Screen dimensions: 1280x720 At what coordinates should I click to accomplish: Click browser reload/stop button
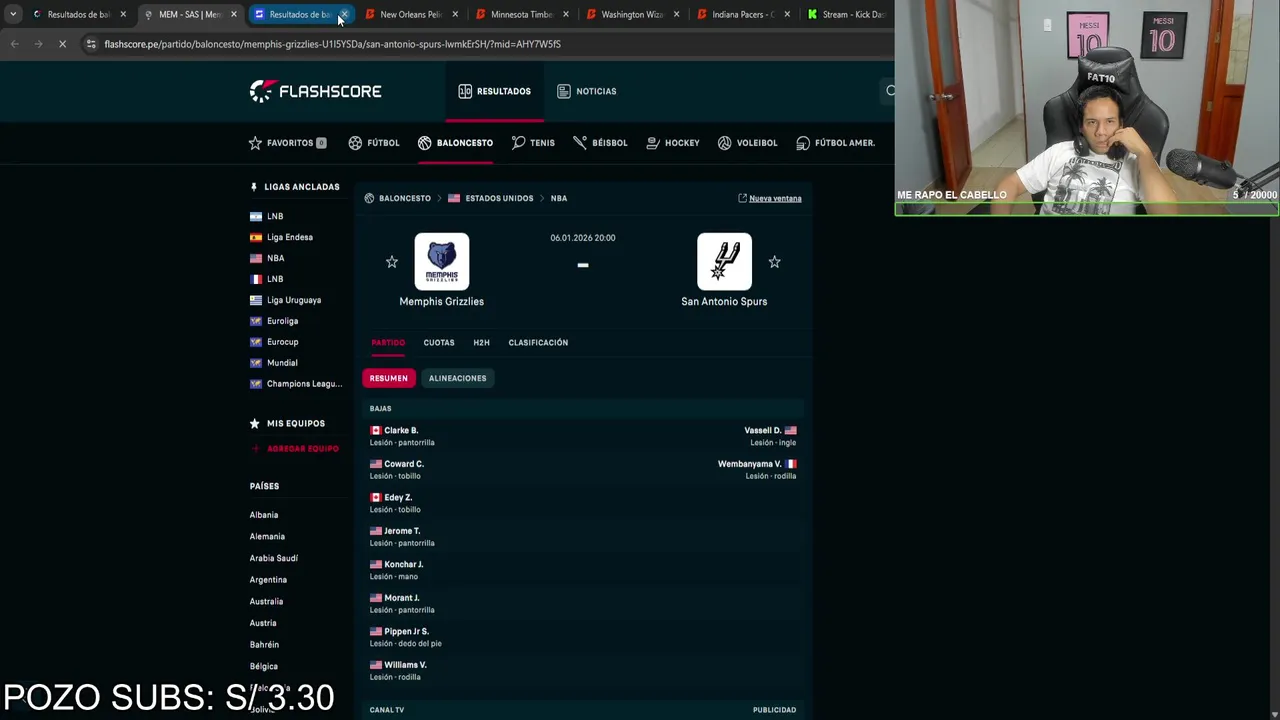[62, 44]
